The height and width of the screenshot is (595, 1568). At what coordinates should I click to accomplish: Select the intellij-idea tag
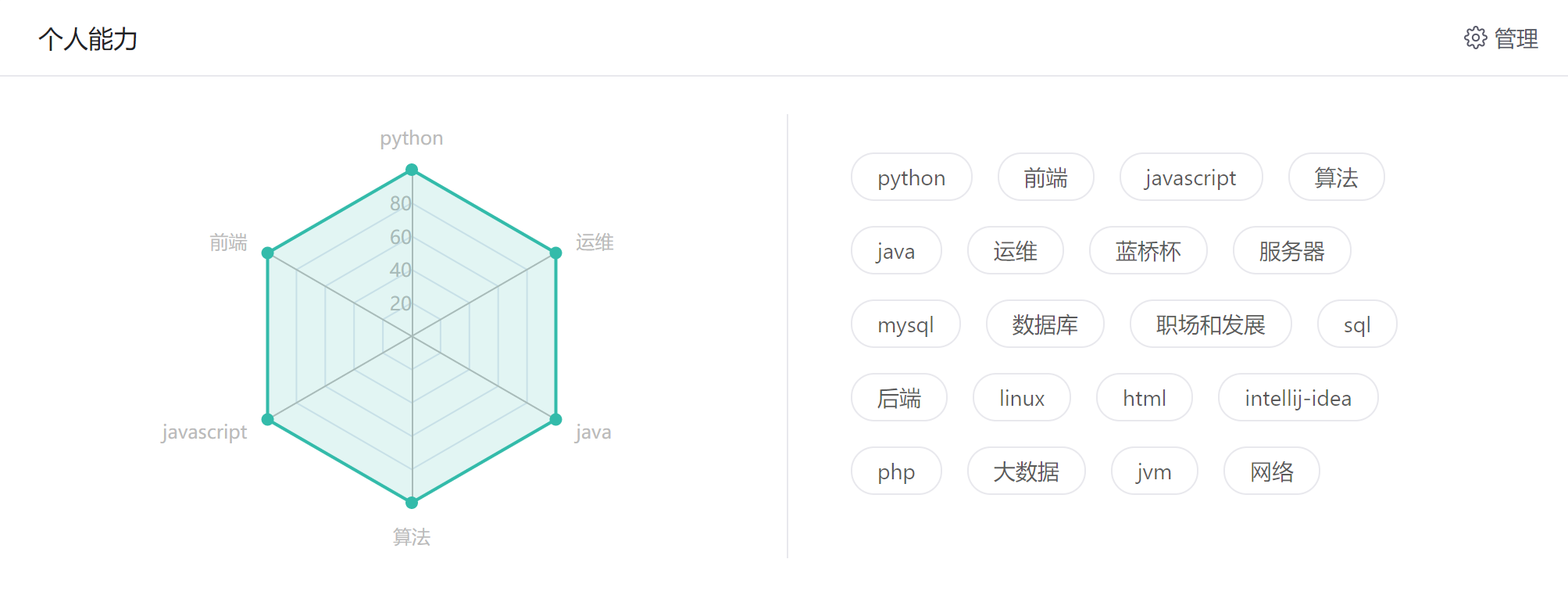tap(1298, 398)
